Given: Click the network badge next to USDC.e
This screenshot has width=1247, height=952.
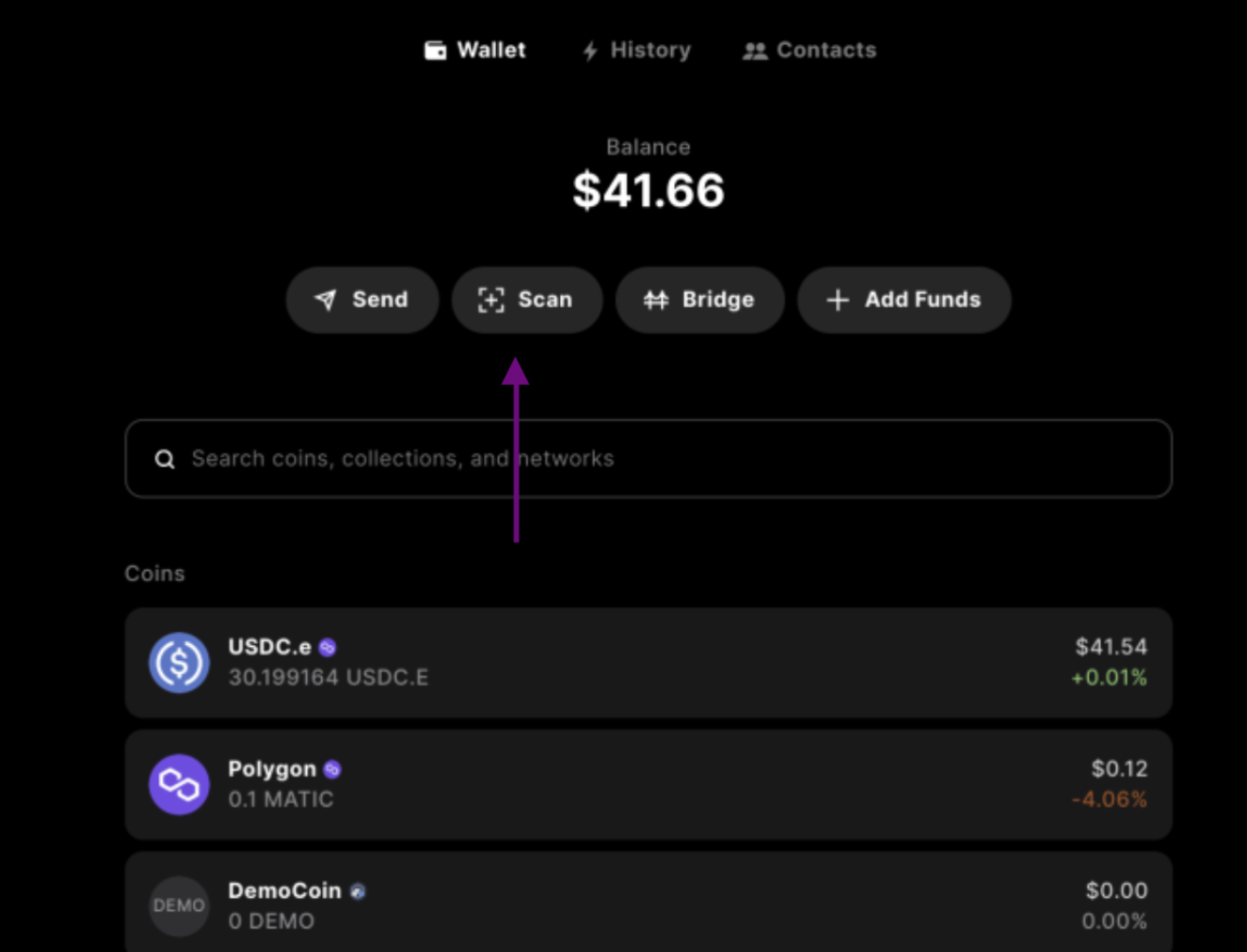Looking at the screenshot, I should (328, 646).
